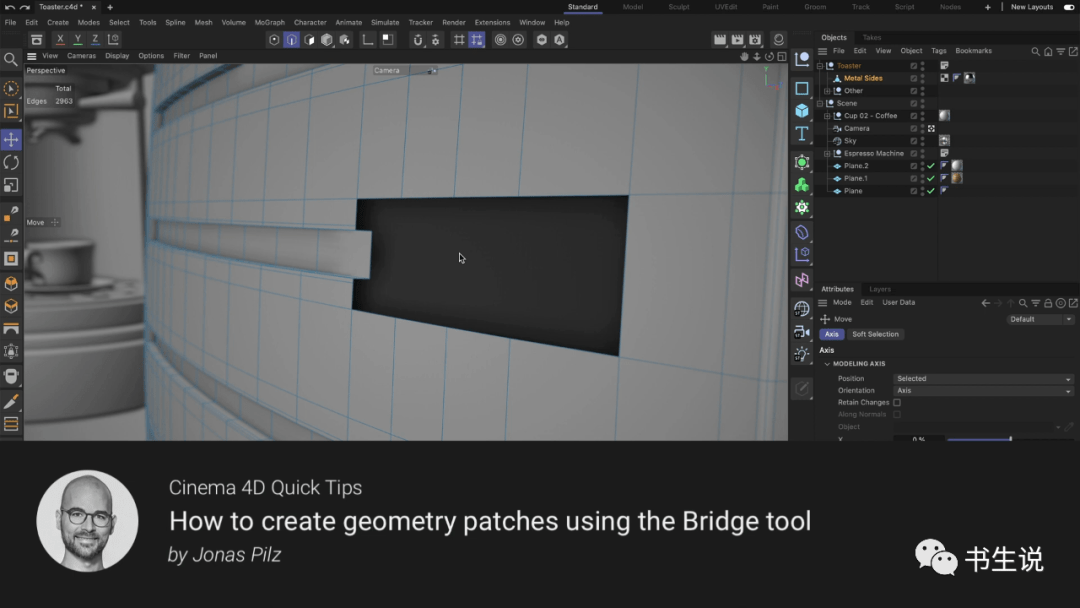The width and height of the screenshot is (1080, 608).
Task: Add a Text object from the palette
Action: [802, 134]
